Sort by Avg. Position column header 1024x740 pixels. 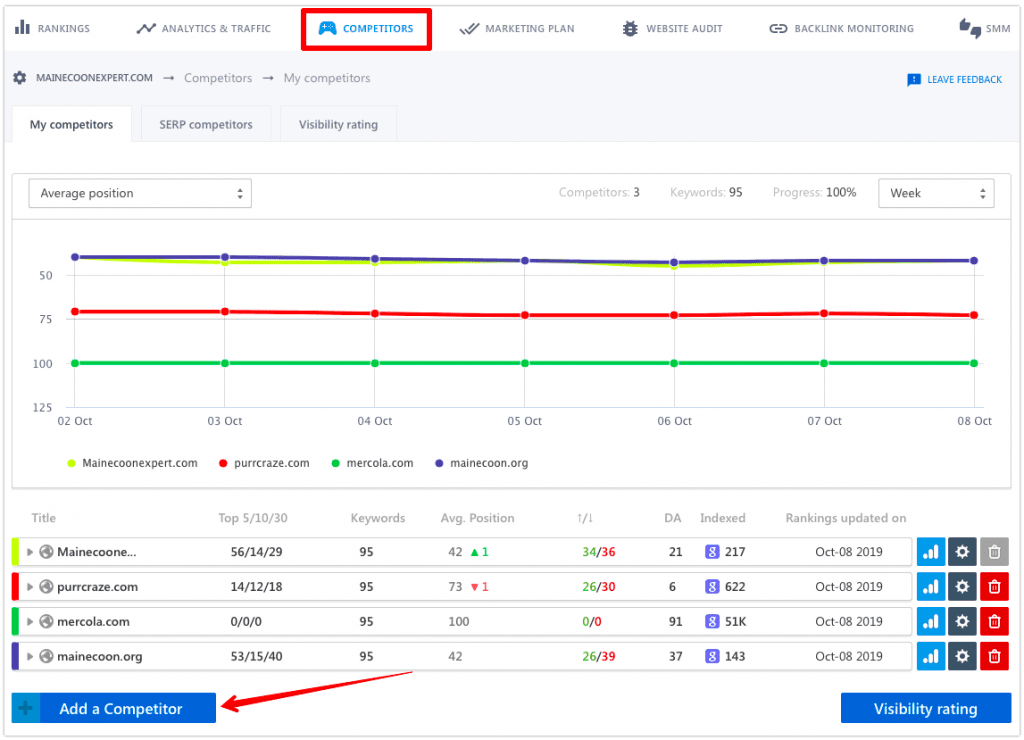[477, 518]
